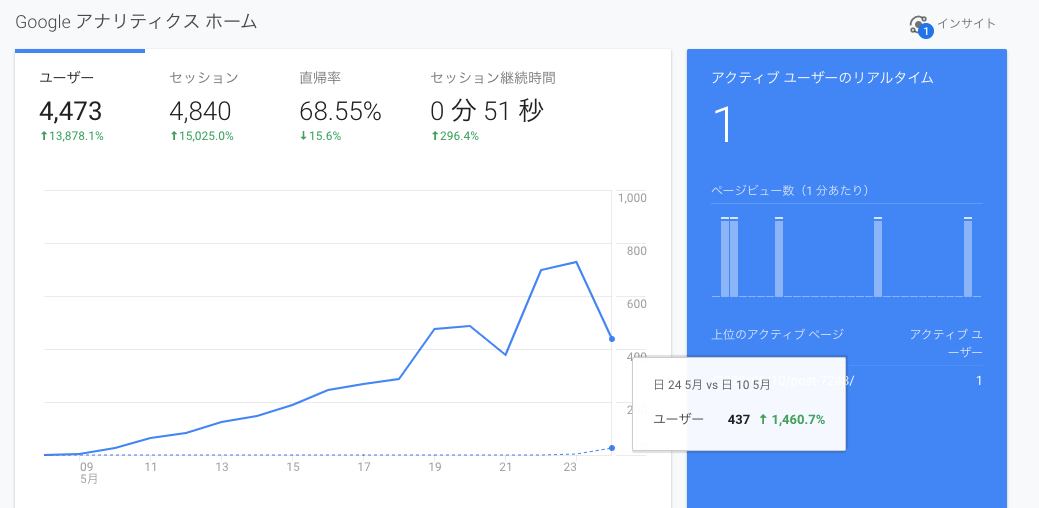
Task: Click the 0 分 51 秒 duration value
Action: tap(486, 111)
